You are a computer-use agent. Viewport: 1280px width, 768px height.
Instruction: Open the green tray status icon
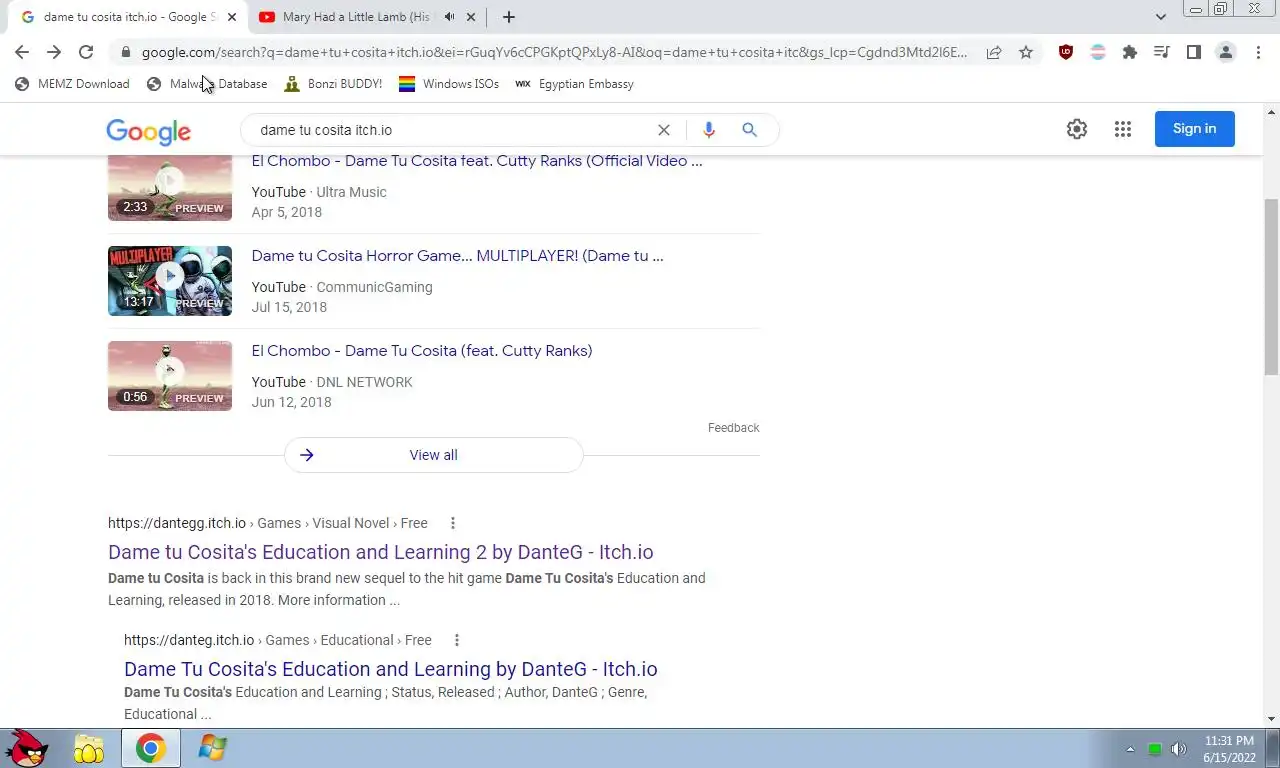coord(1155,749)
